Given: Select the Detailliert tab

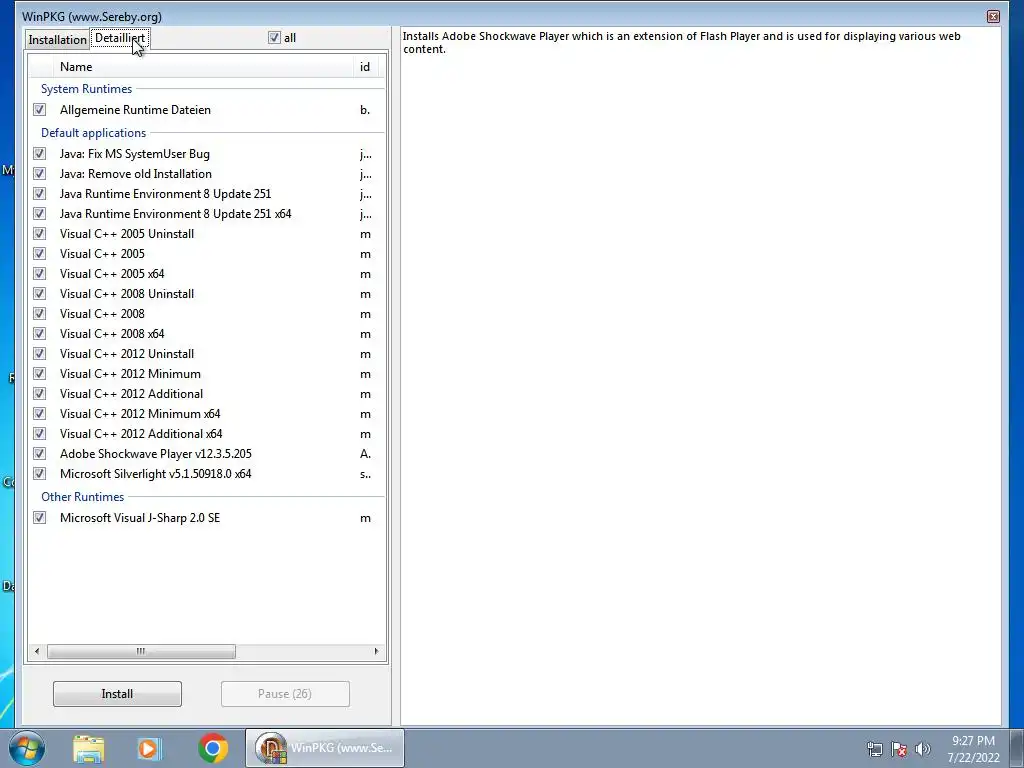Looking at the screenshot, I should tap(120, 38).
